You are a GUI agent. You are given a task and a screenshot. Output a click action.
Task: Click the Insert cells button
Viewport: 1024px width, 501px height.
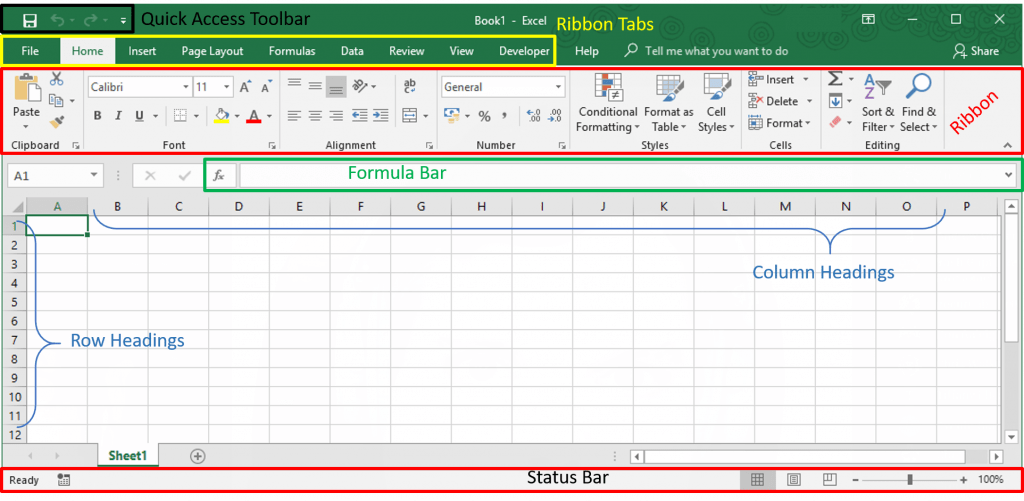pos(778,79)
